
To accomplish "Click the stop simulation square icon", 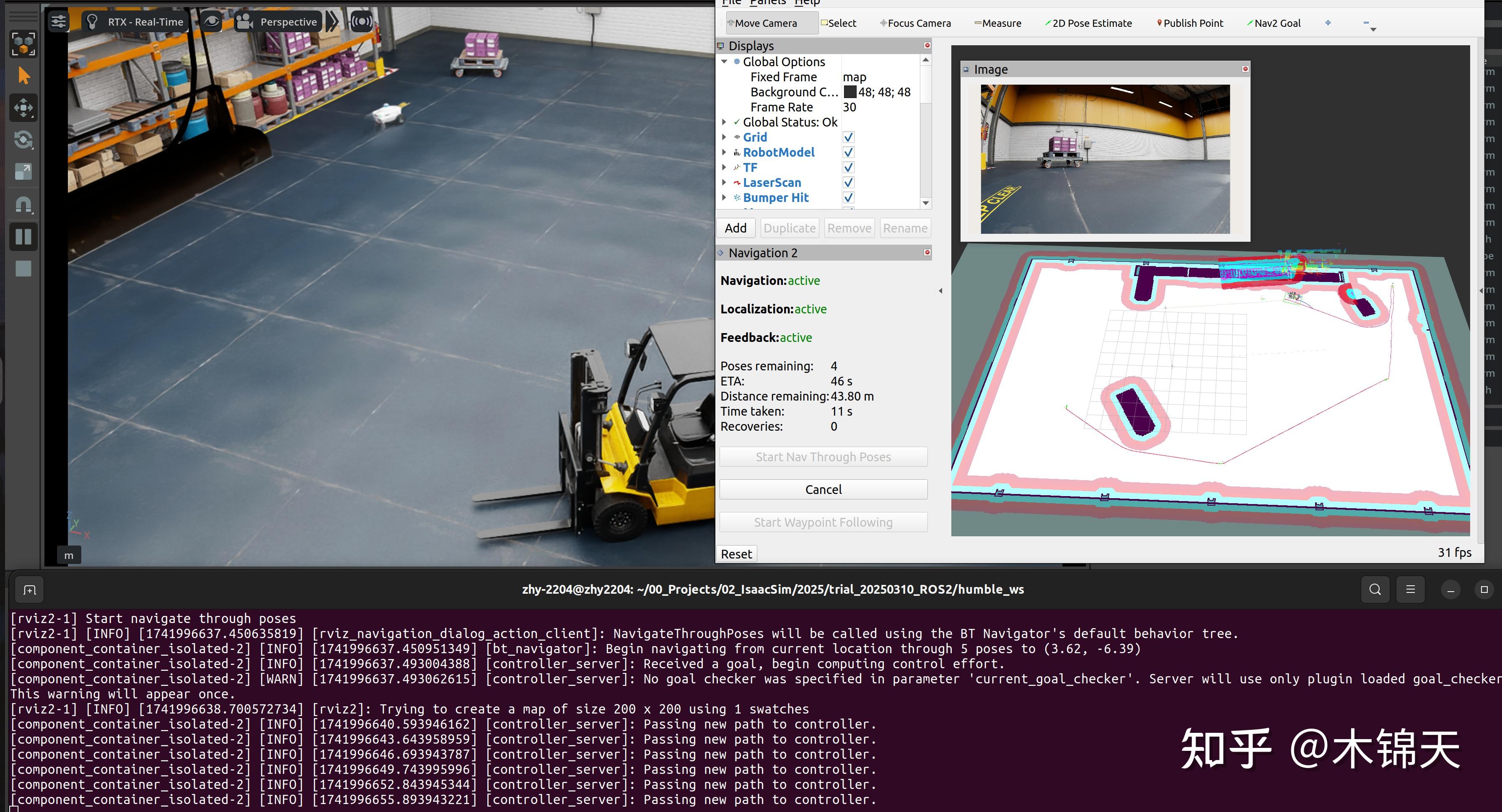I will coord(23,269).
